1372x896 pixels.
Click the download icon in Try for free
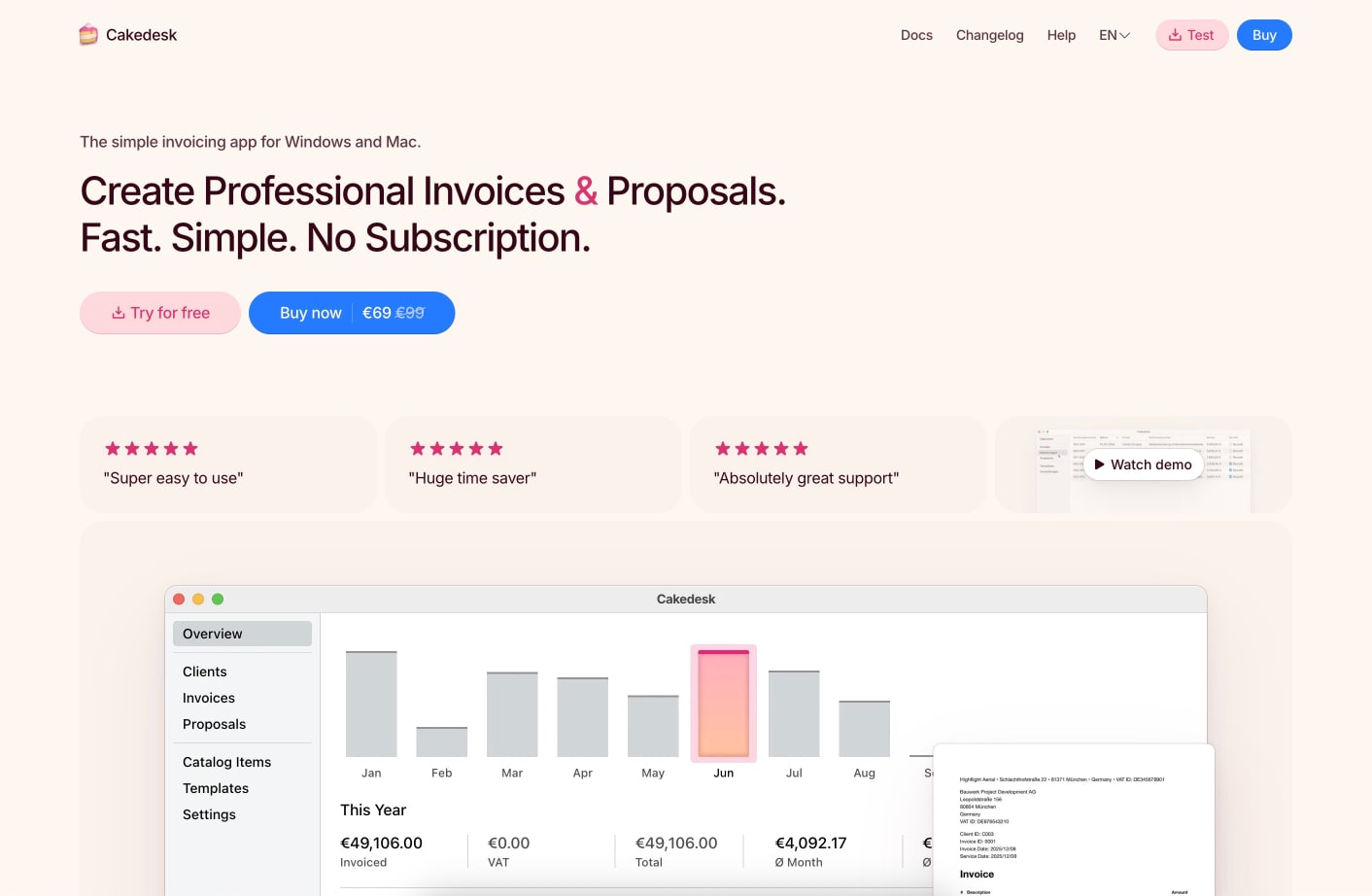pos(117,312)
